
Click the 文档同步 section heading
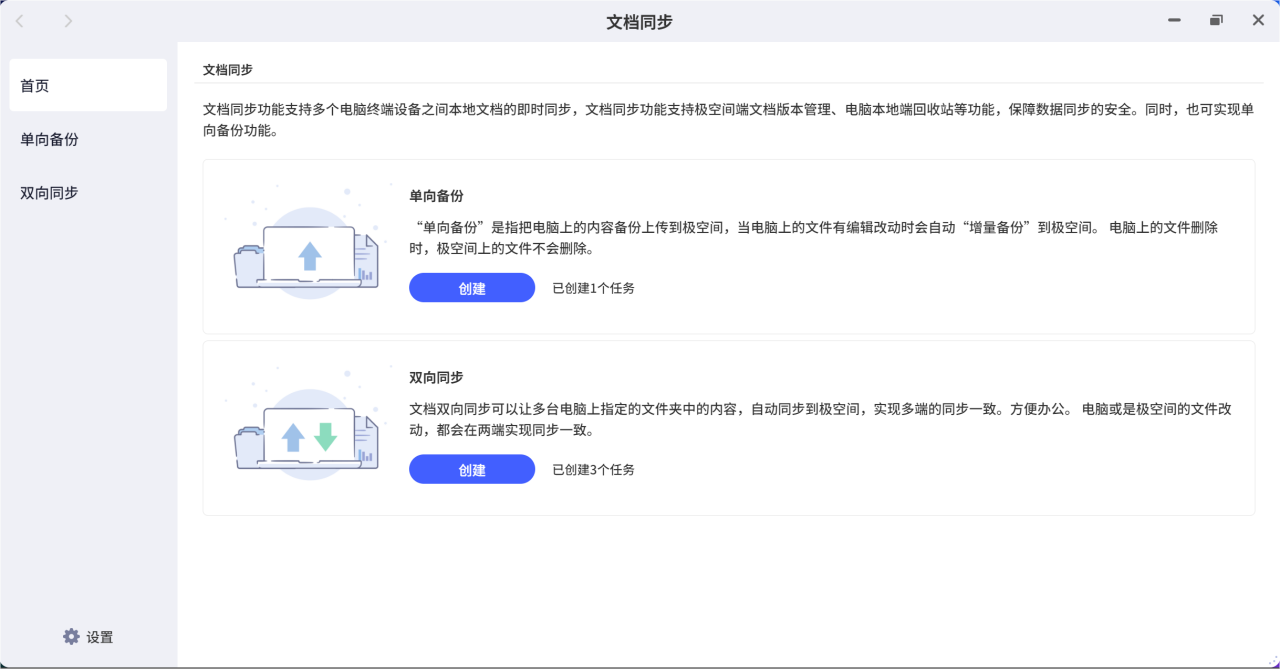[x=228, y=70]
